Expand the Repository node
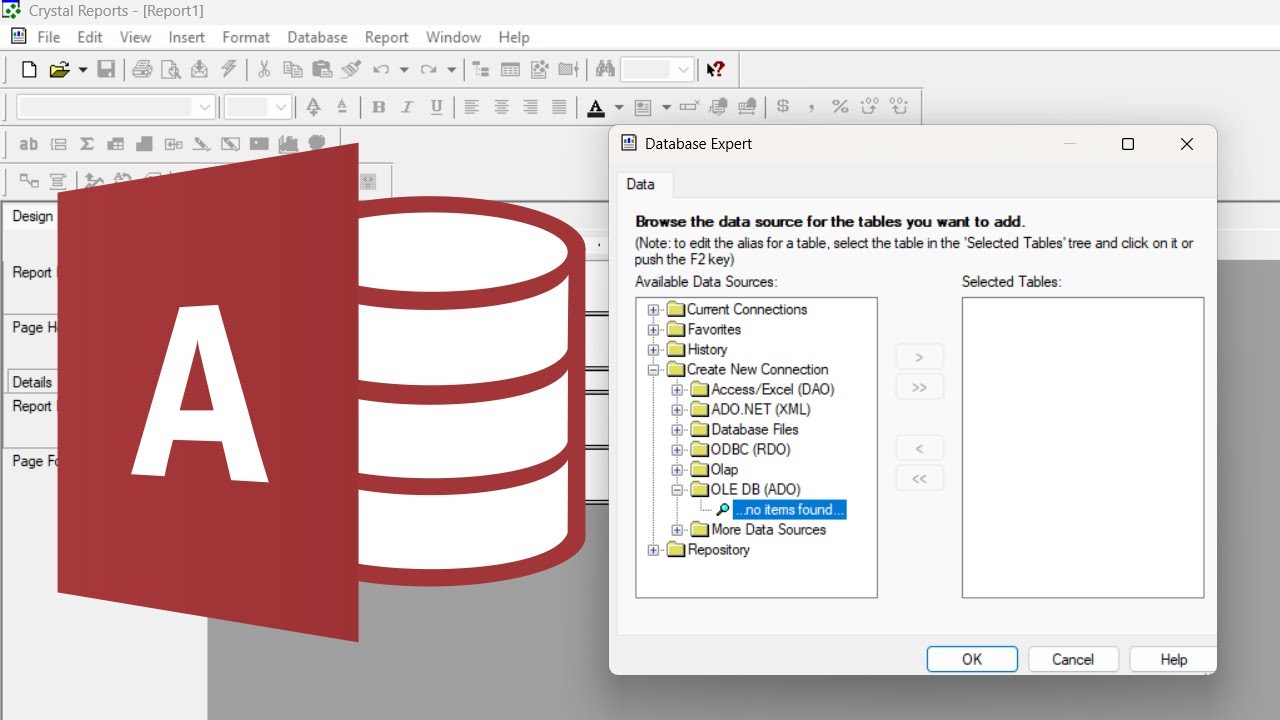The width and height of the screenshot is (1280, 720). (x=654, y=550)
